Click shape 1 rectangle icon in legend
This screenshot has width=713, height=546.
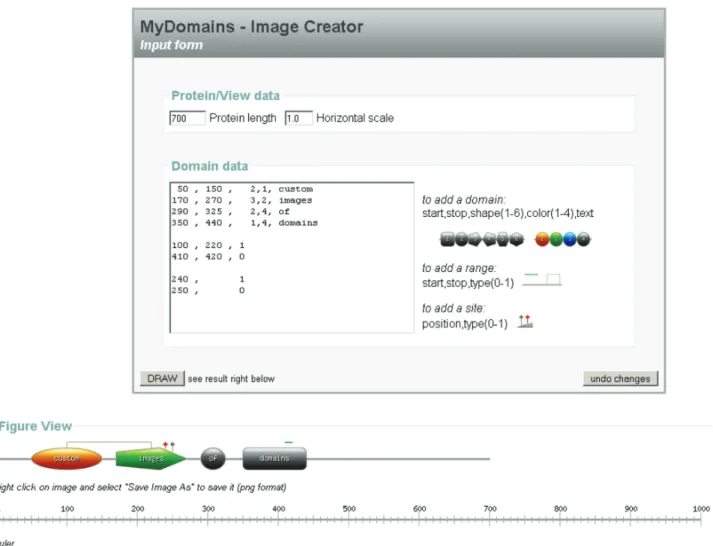point(447,239)
